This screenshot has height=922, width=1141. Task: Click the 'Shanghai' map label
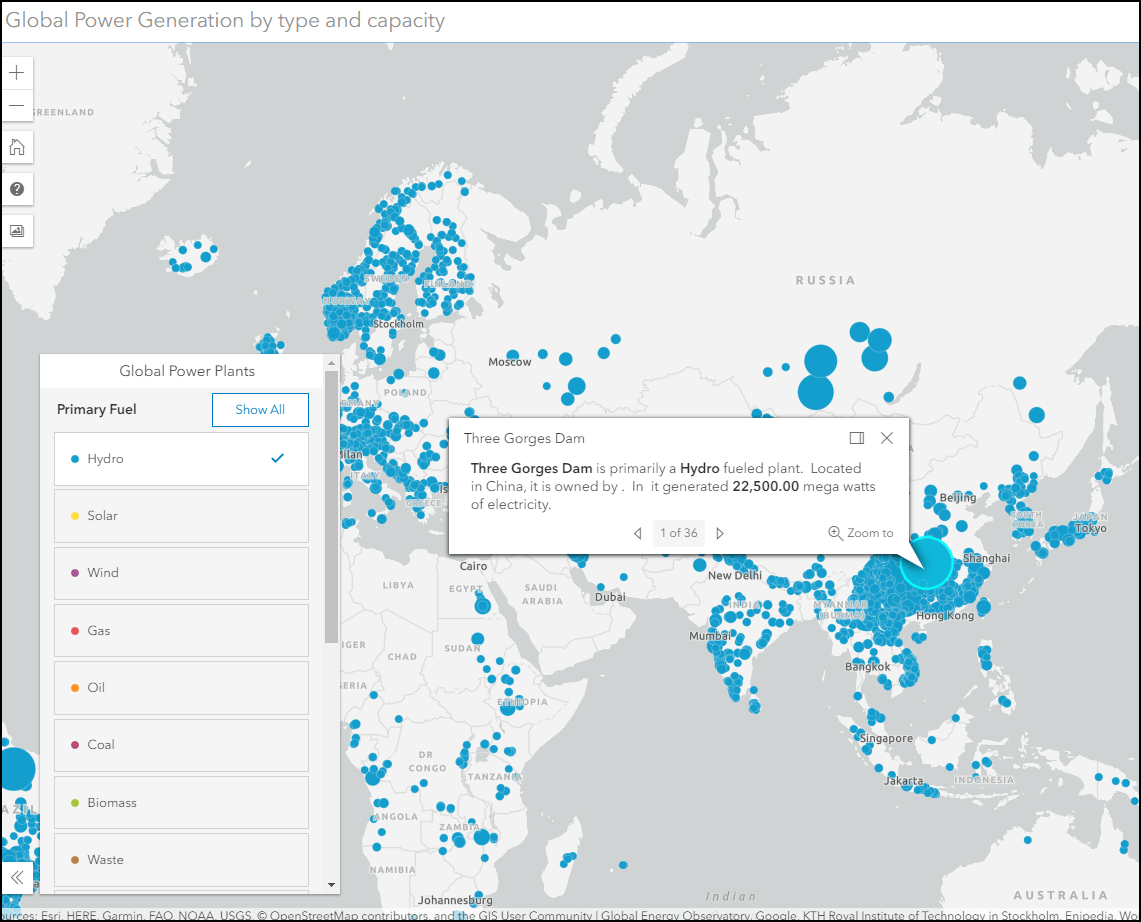pos(986,558)
